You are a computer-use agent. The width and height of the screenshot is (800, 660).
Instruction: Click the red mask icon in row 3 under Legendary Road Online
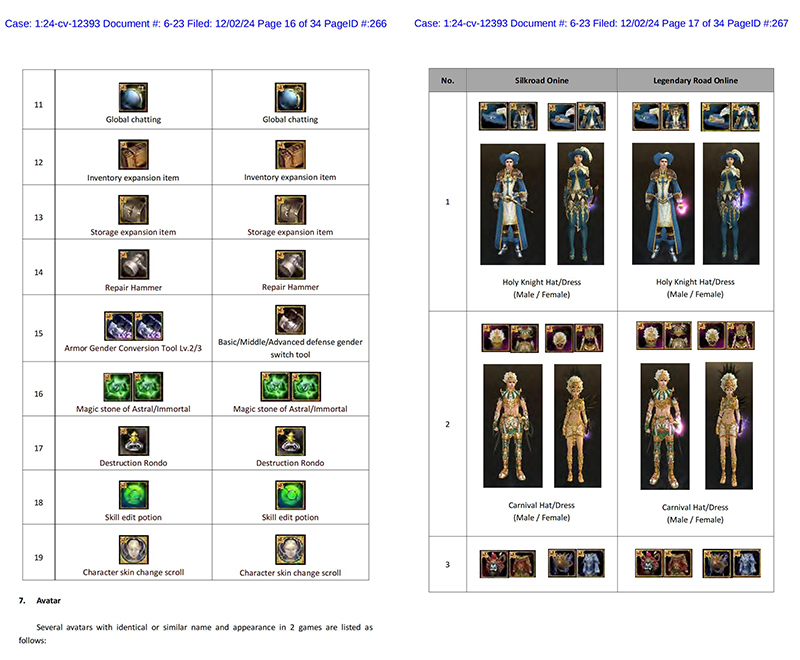pyautogui.click(x=649, y=563)
